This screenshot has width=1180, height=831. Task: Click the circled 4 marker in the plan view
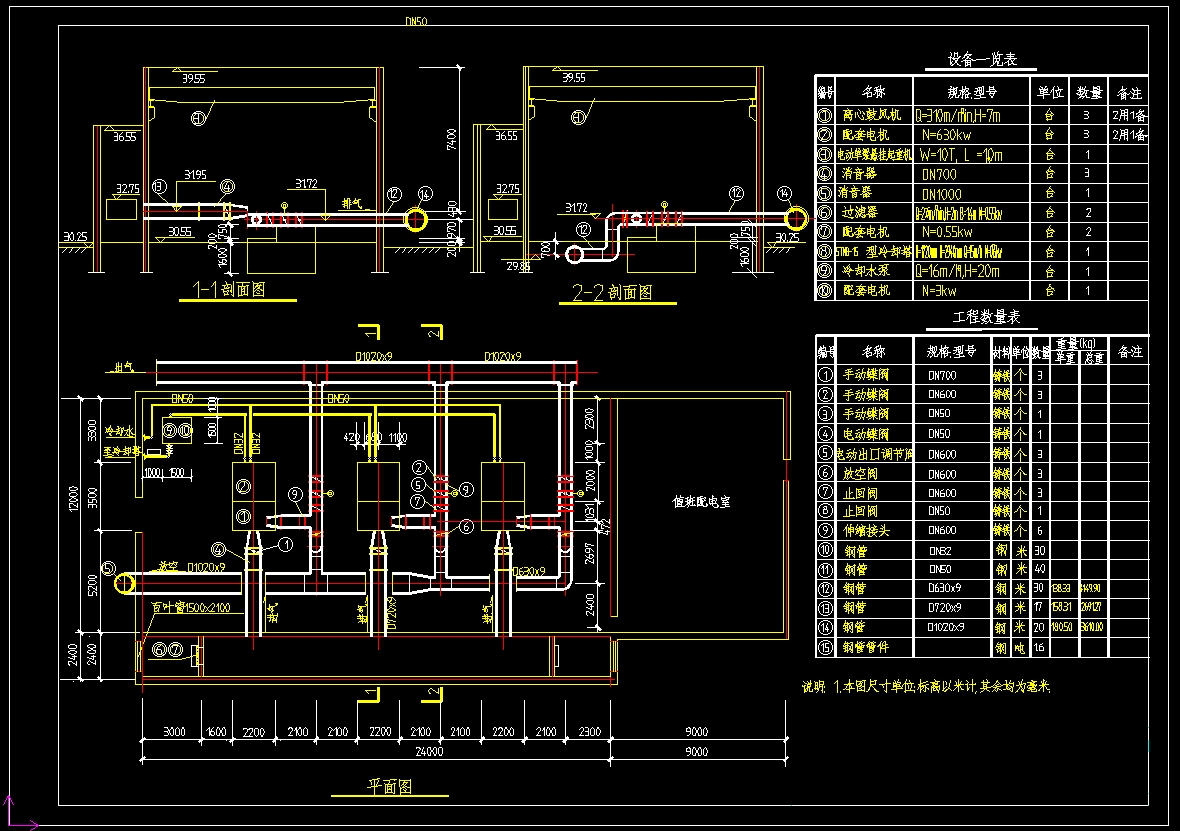[217, 548]
